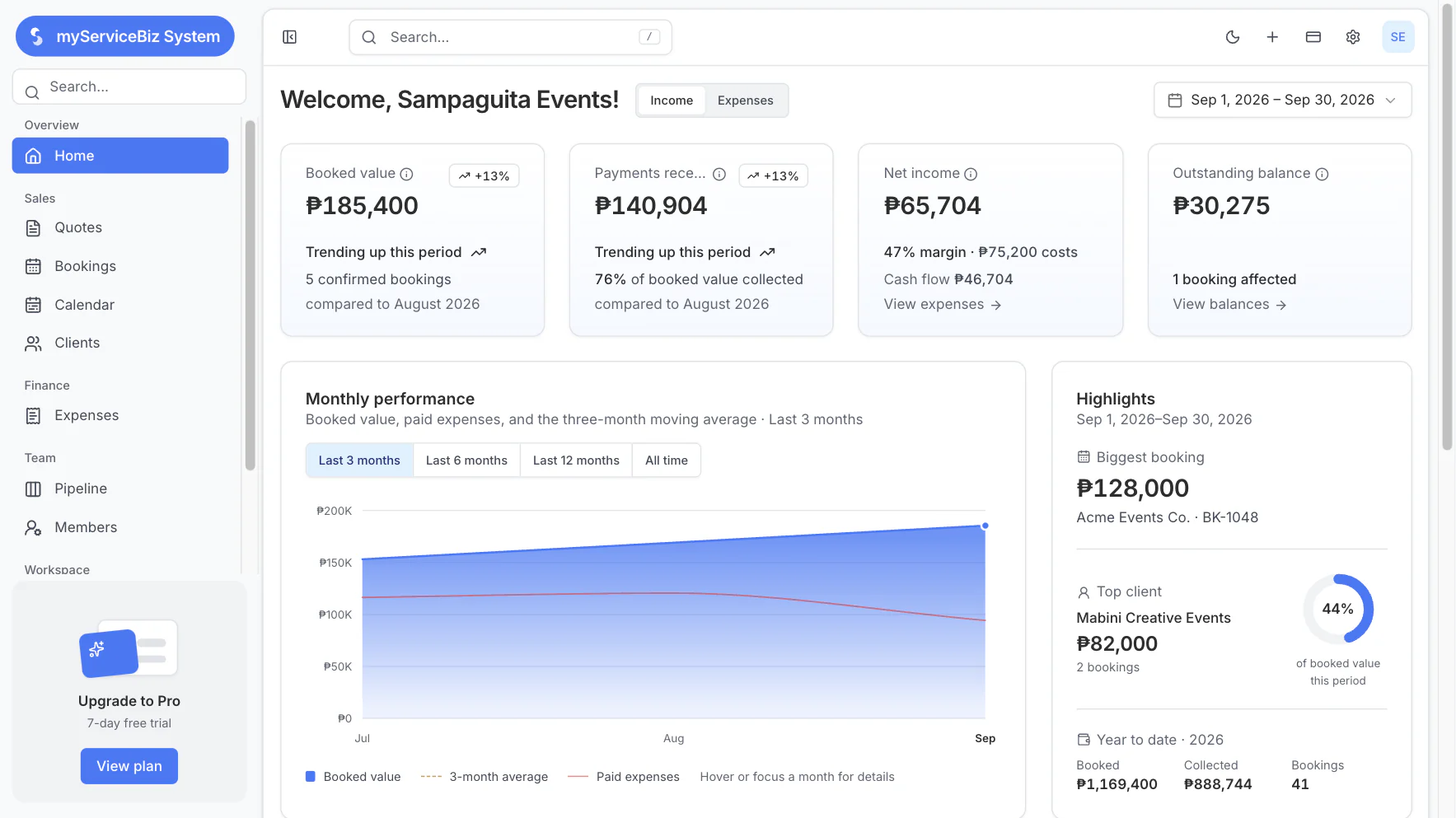1456x818 pixels.
Task: Toggle dark mode moon icon
Action: [1233, 37]
